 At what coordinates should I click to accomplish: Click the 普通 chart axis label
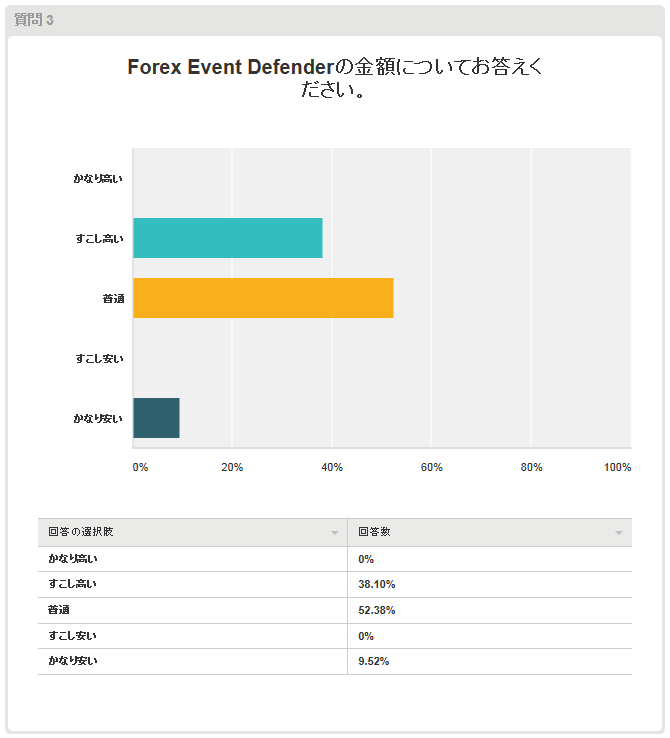(113, 298)
